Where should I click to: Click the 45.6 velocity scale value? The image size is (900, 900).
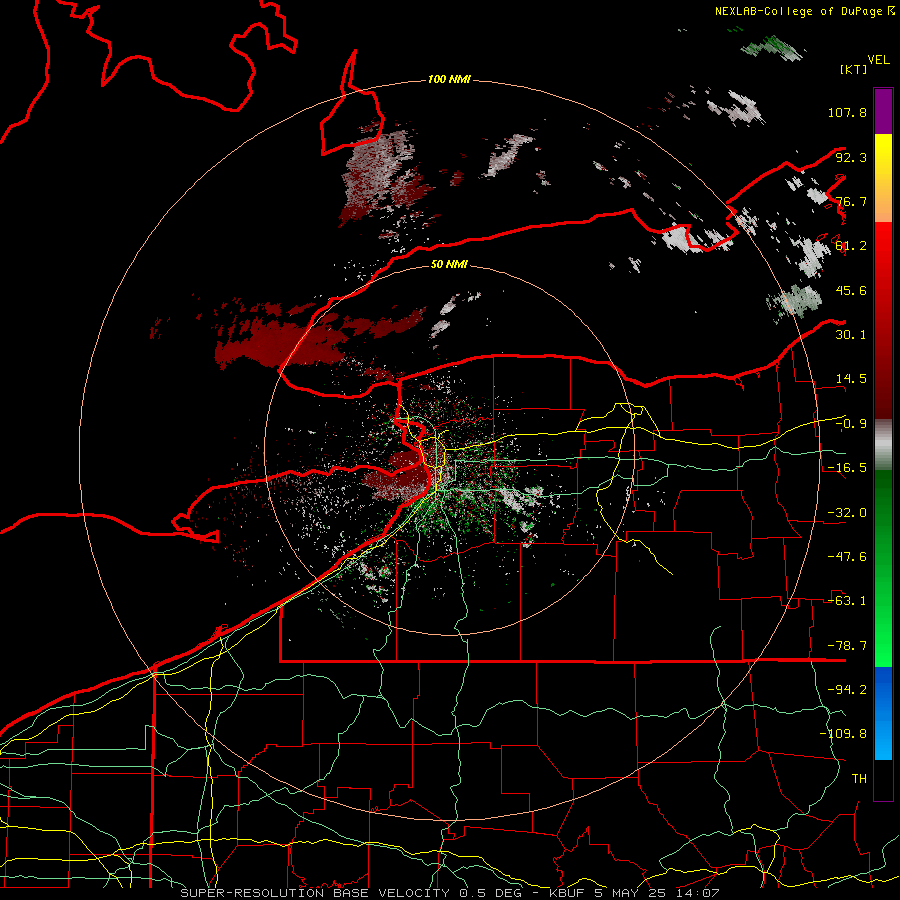pos(851,290)
